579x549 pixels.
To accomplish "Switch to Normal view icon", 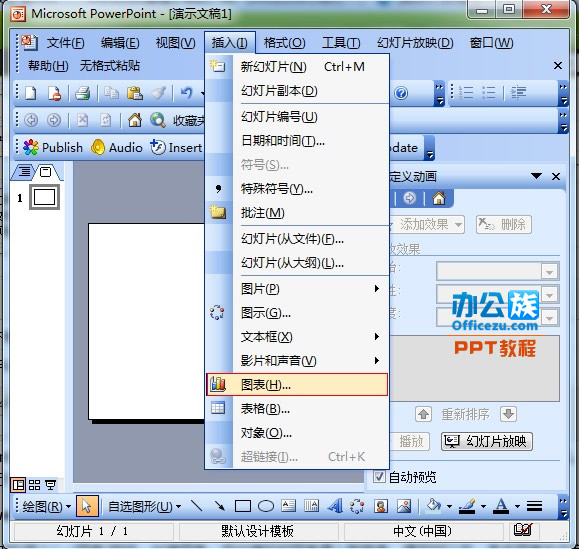I will 18,485.
